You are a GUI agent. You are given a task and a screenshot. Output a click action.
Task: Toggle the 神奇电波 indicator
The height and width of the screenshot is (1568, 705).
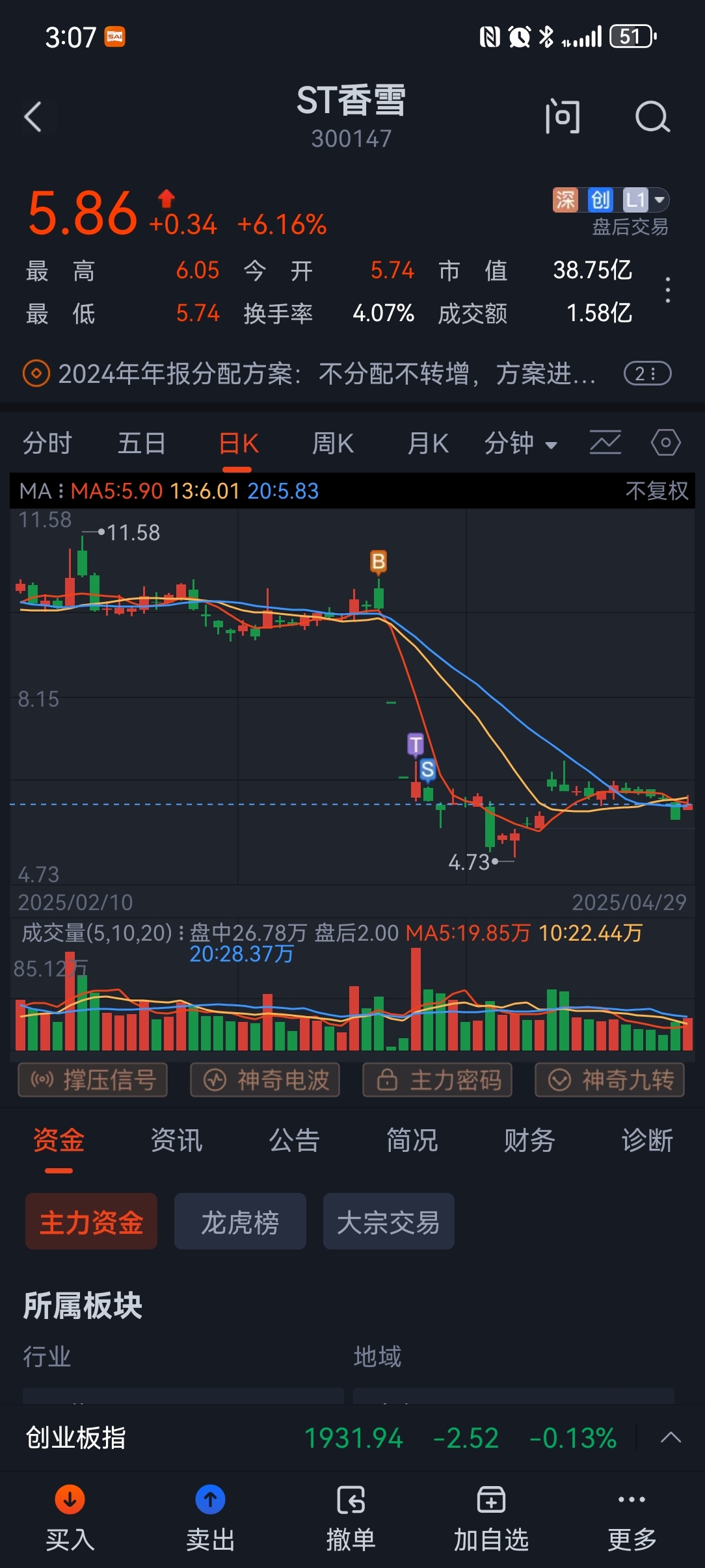pos(265,1080)
